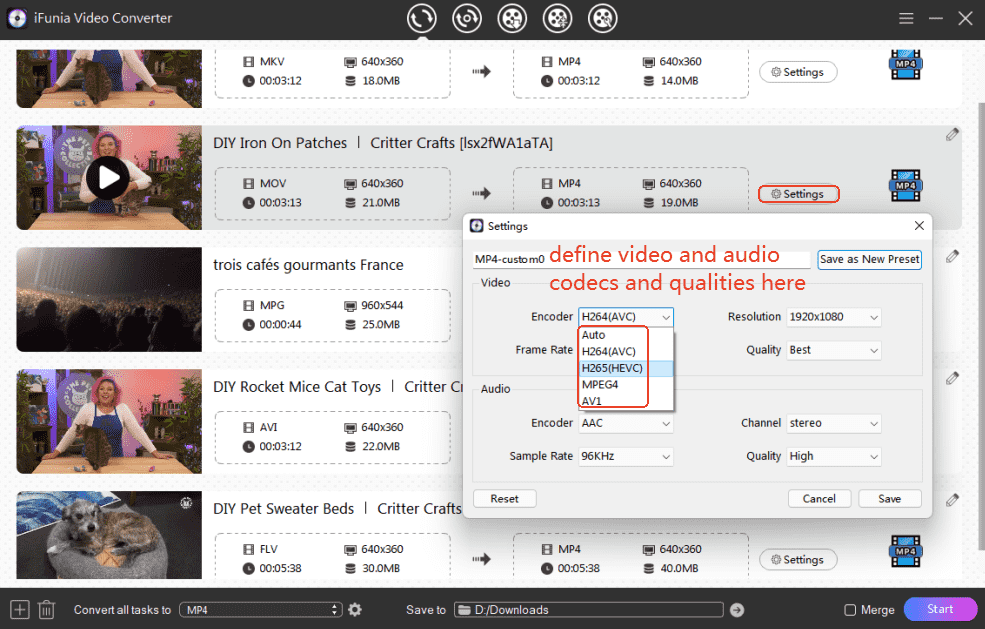985x629 pixels.
Task: Click the MP4 format icon for Iron On Patches
Action: (x=905, y=187)
